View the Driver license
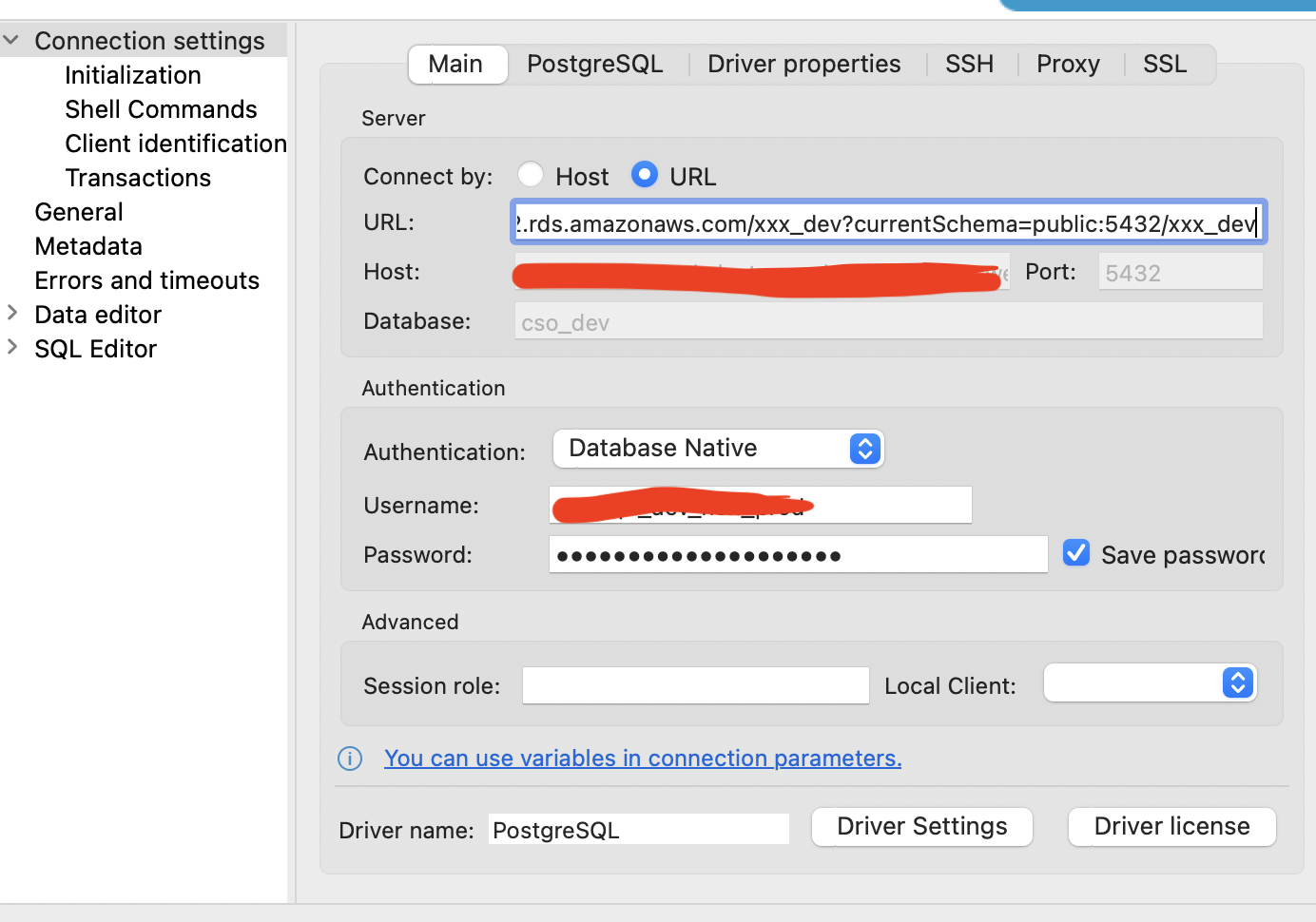The image size is (1316, 922). click(1171, 826)
